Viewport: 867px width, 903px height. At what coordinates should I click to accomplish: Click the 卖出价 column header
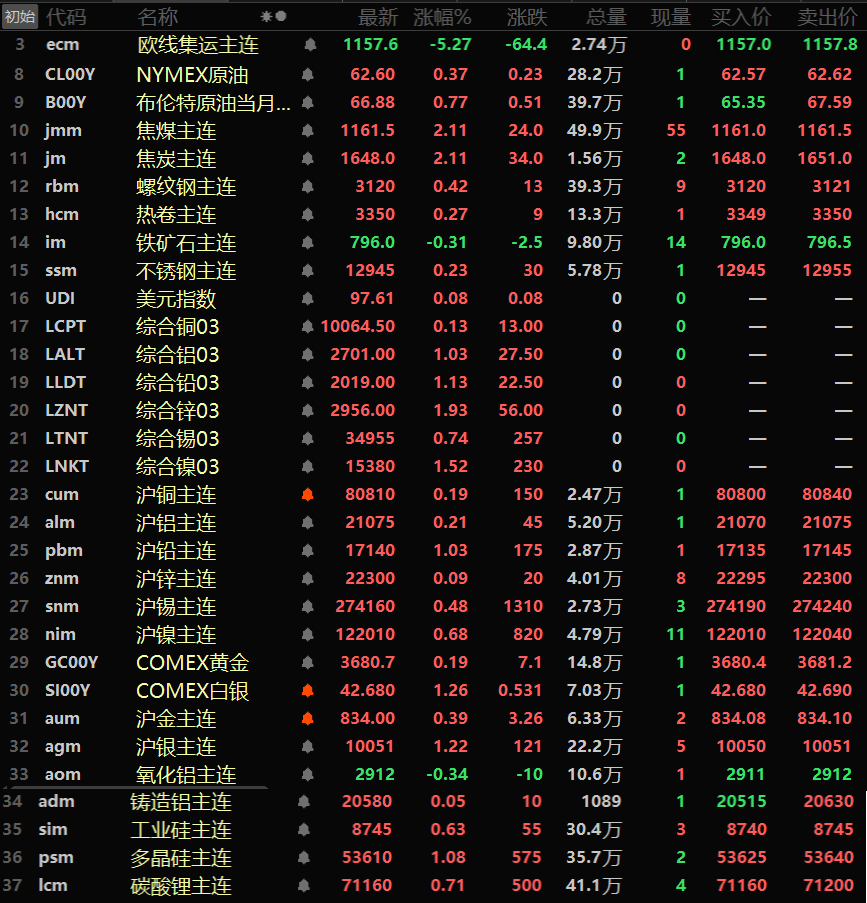point(826,17)
